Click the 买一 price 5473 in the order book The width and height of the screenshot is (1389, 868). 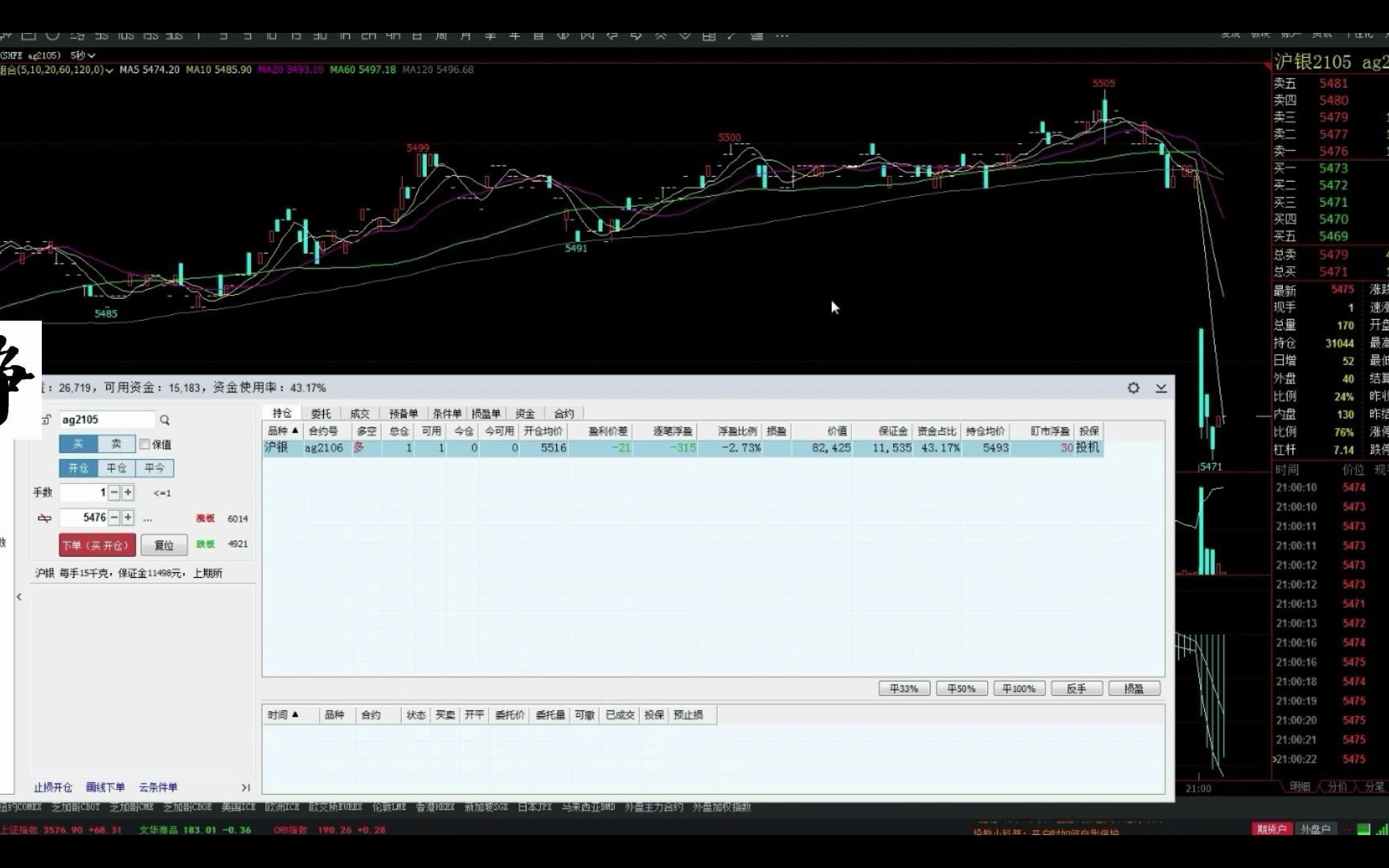click(1334, 168)
